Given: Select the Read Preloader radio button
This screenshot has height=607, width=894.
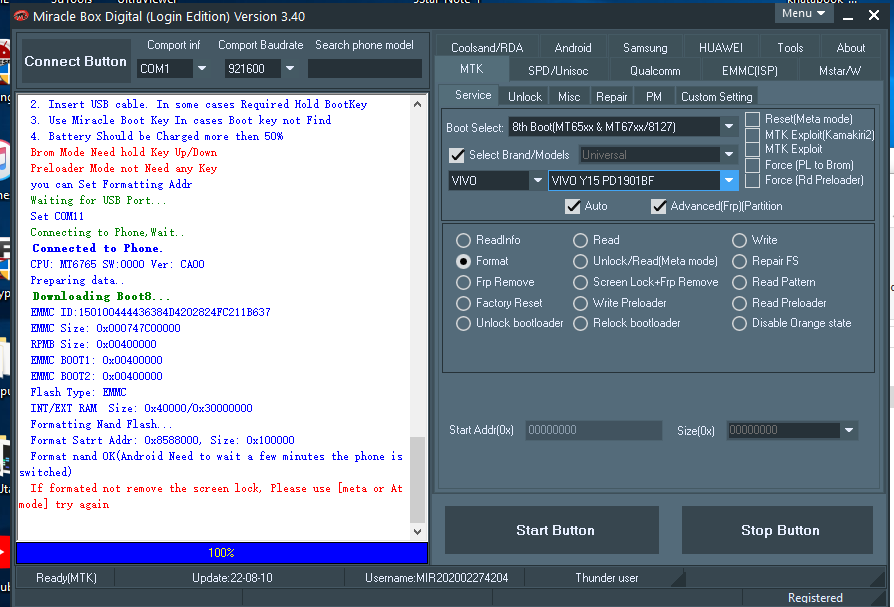Looking at the screenshot, I should (x=739, y=303).
